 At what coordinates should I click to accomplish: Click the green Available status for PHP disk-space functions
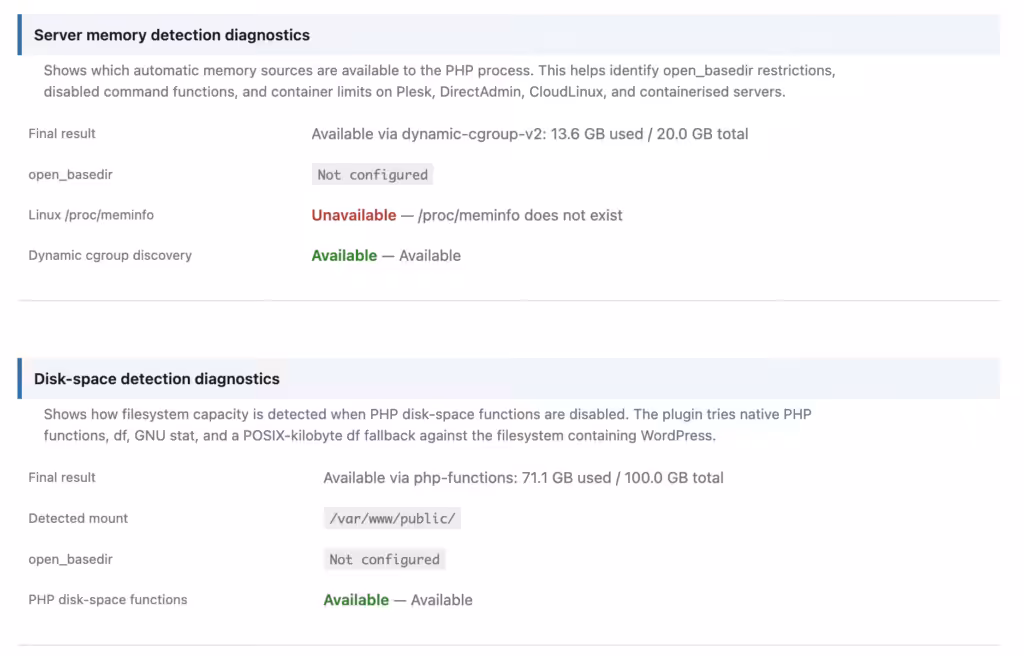point(356,600)
